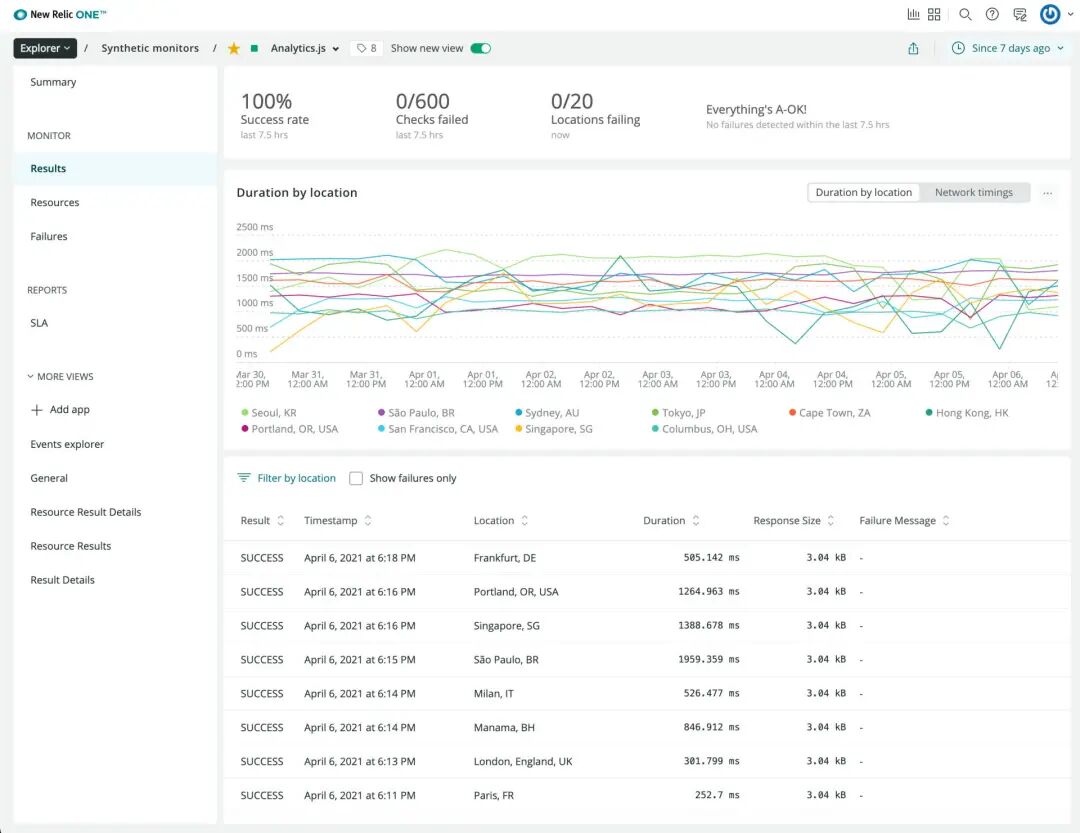The image size is (1080, 833).
Task: Open the help question mark icon
Action: pyautogui.click(x=992, y=14)
